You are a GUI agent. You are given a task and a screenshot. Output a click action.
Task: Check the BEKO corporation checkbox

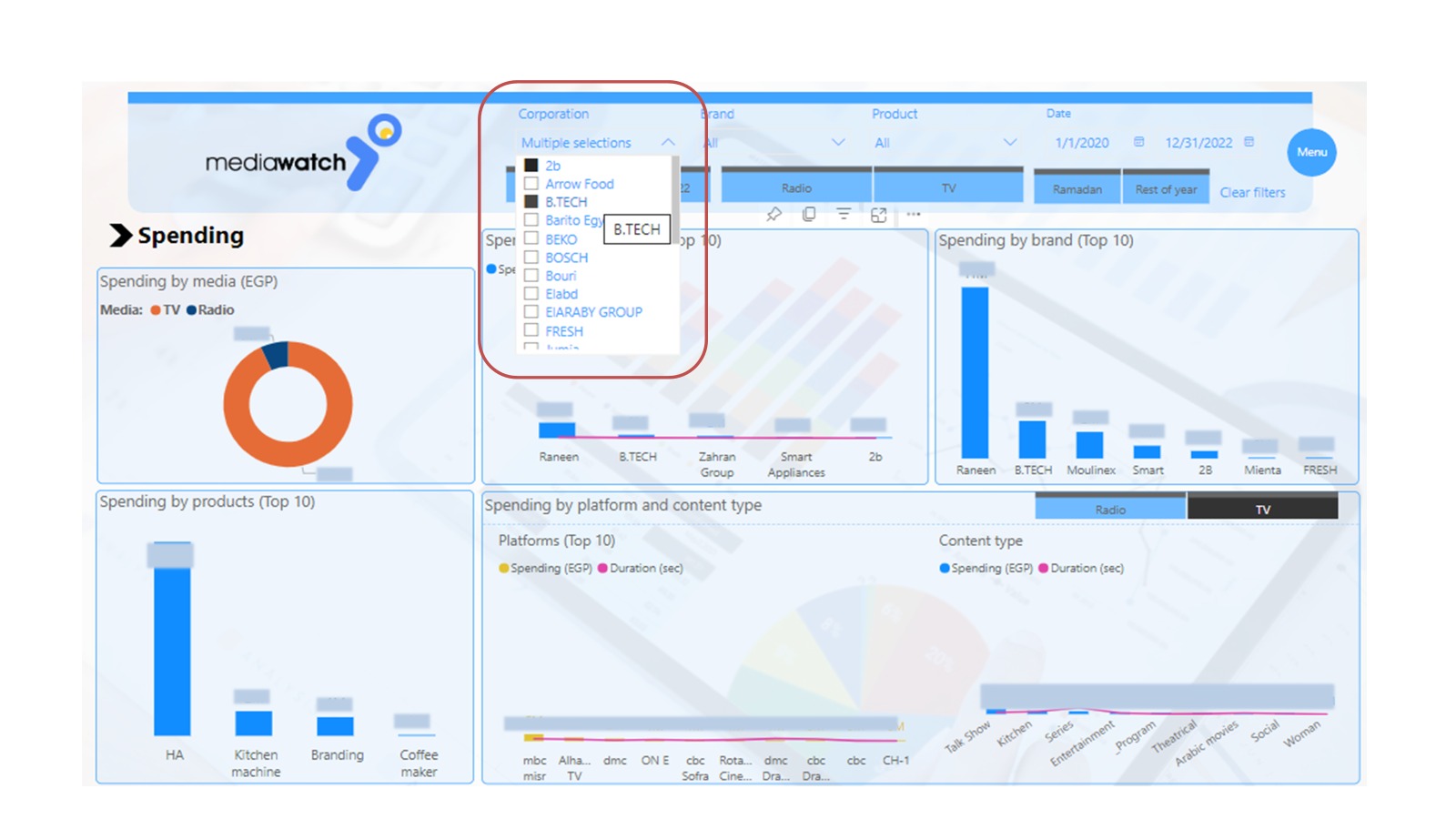531,239
